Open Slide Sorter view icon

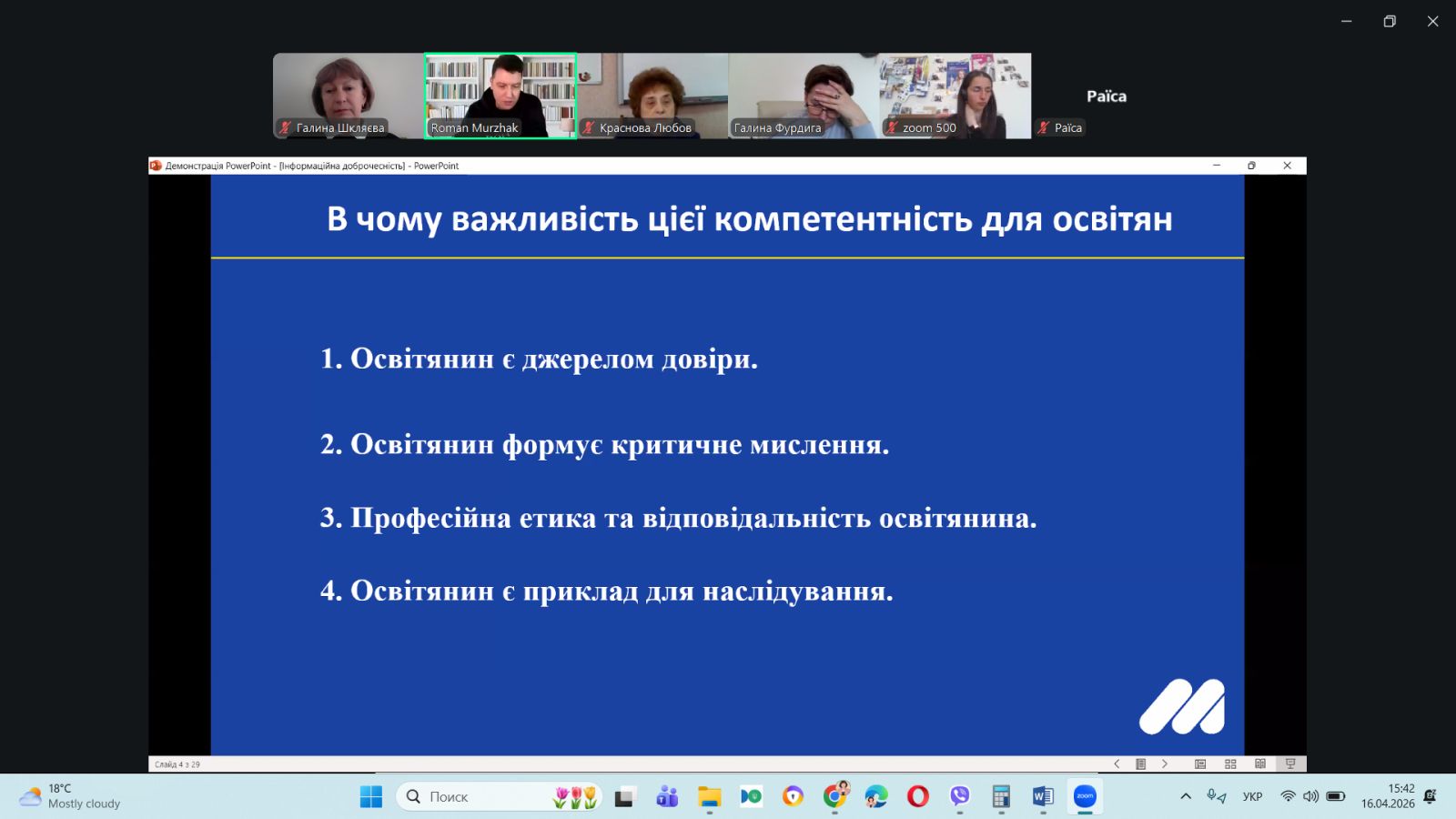pyautogui.click(x=1230, y=764)
